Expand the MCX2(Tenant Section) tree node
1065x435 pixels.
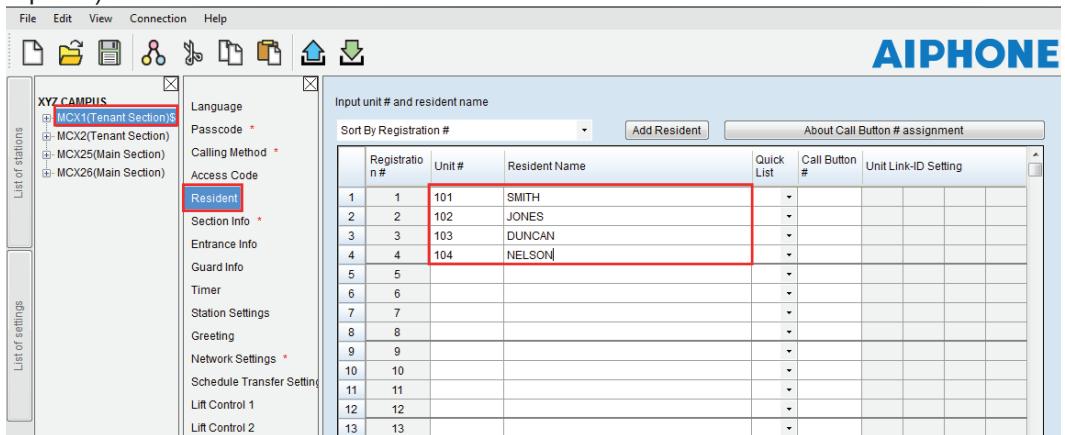[46, 136]
